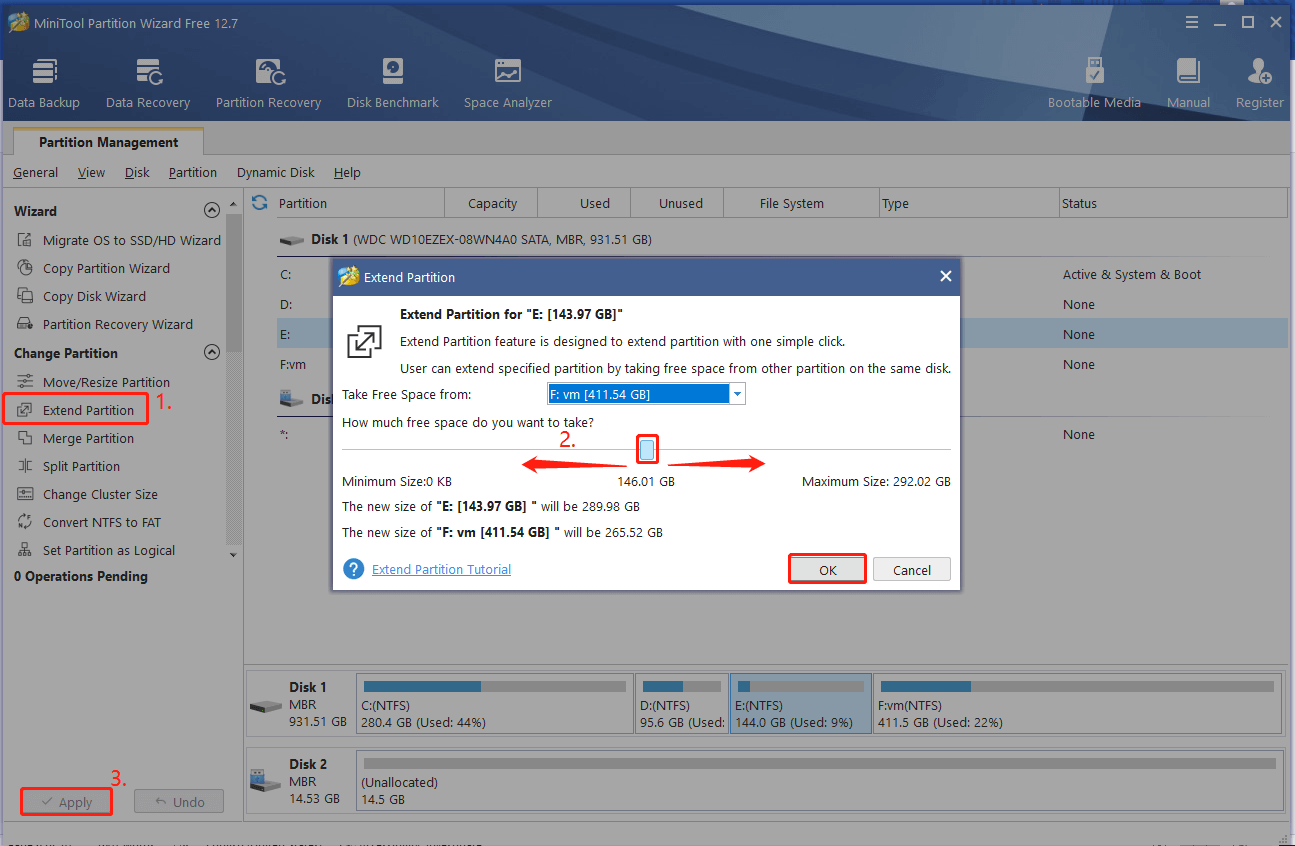Click the free space slider handle
This screenshot has height=846, width=1295.
(x=647, y=450)
